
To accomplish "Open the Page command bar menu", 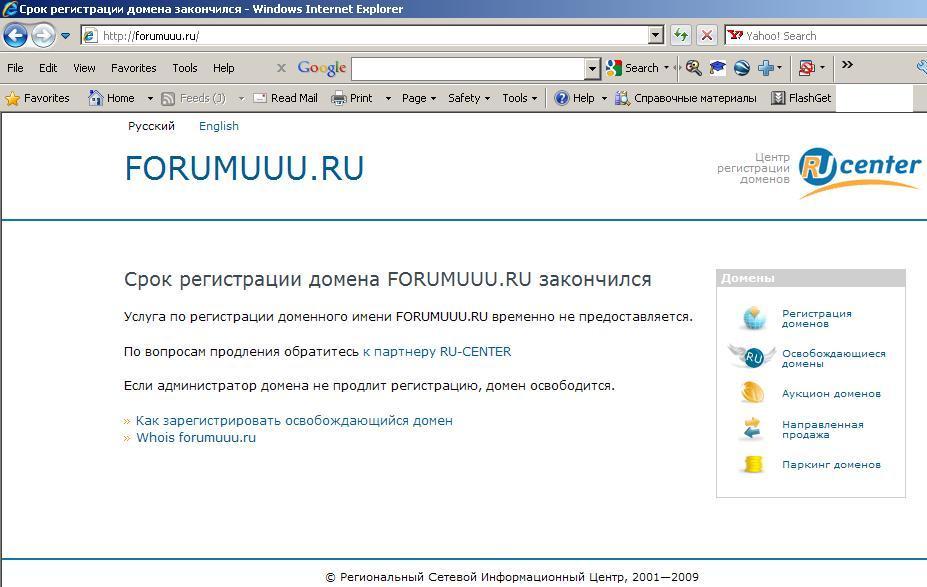I will tap(419, 98).
